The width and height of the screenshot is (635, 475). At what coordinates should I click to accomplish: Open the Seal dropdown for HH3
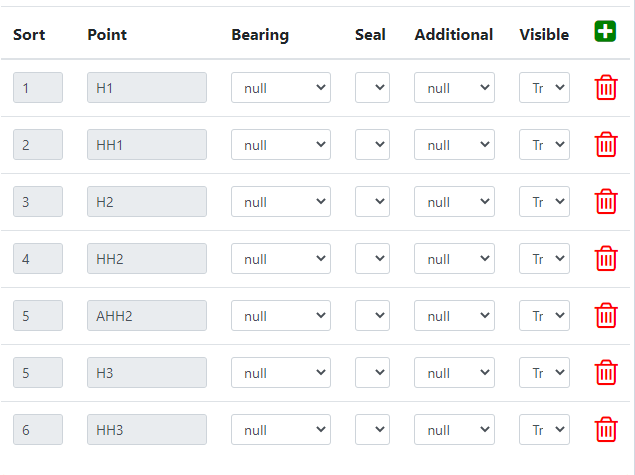(x=372, y=430)
